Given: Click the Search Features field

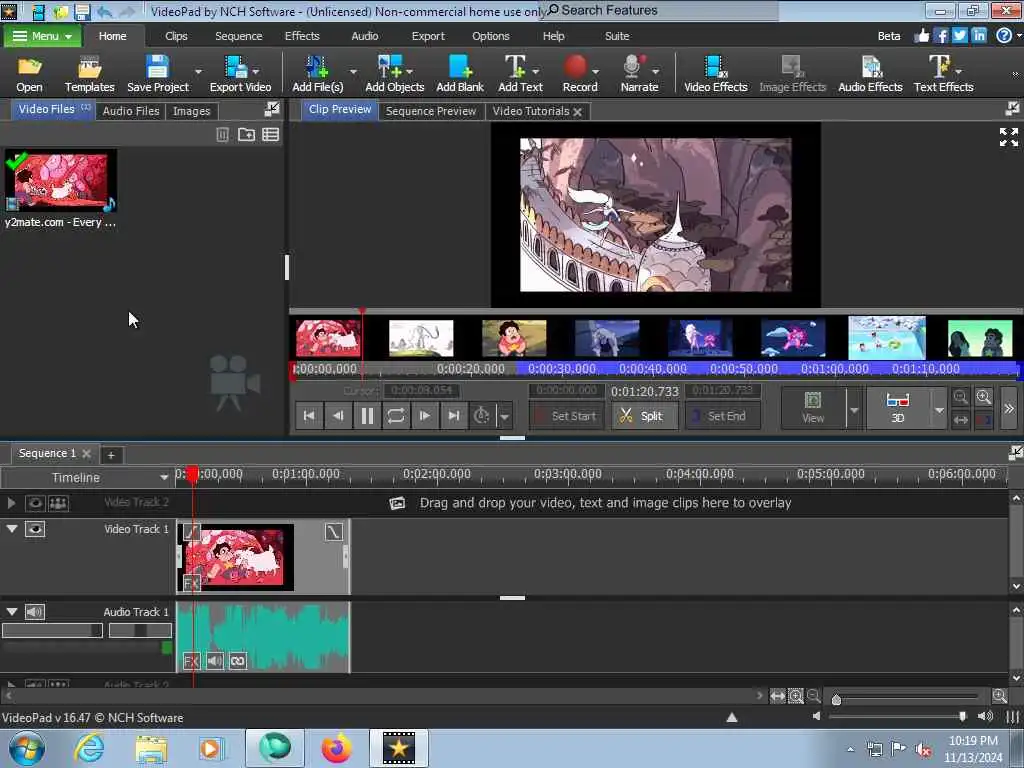Looking at the screenshot, I should coord(660,10).
